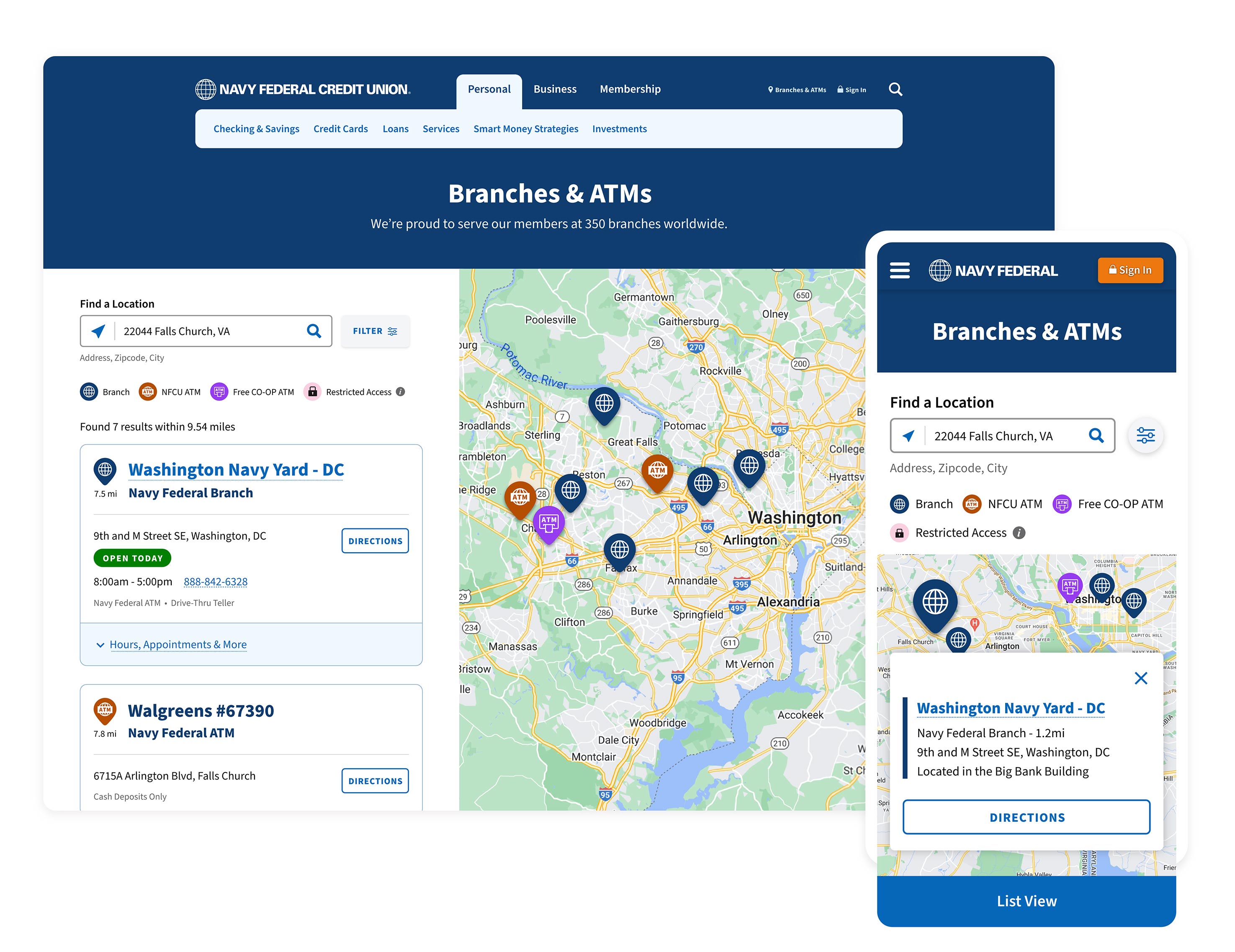
Task: Expand Hours, Appointments & More
Action: 178,644
